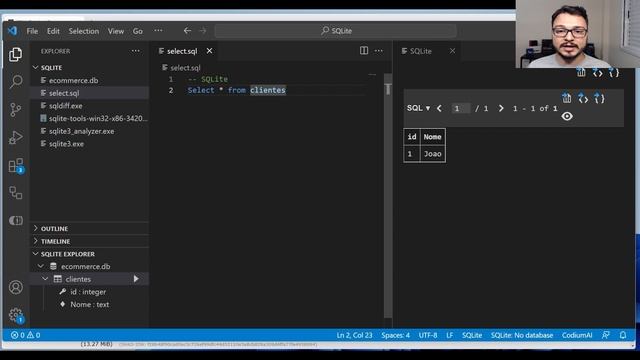Click Ln 2, Col 23 in status bar

354,335
